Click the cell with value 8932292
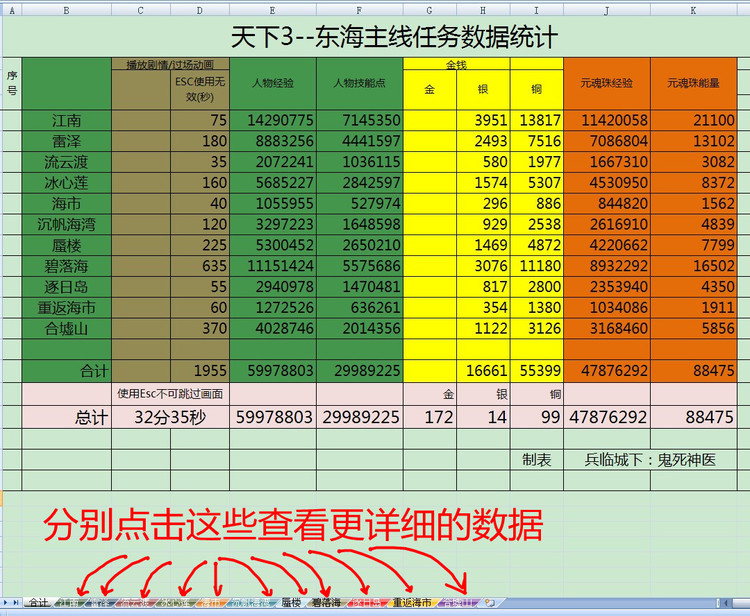Image resolution: width=750 pixels, height=616 pixels. 607,266
